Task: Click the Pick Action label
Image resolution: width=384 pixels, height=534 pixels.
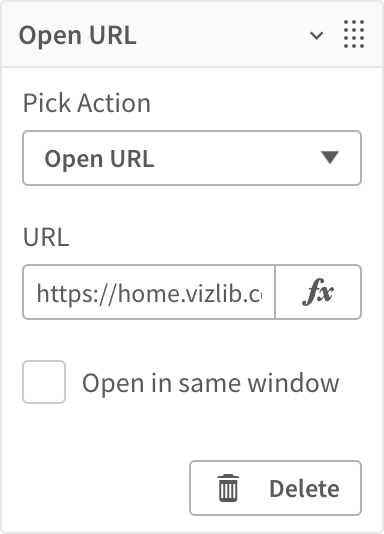Action: click(86, 103)
